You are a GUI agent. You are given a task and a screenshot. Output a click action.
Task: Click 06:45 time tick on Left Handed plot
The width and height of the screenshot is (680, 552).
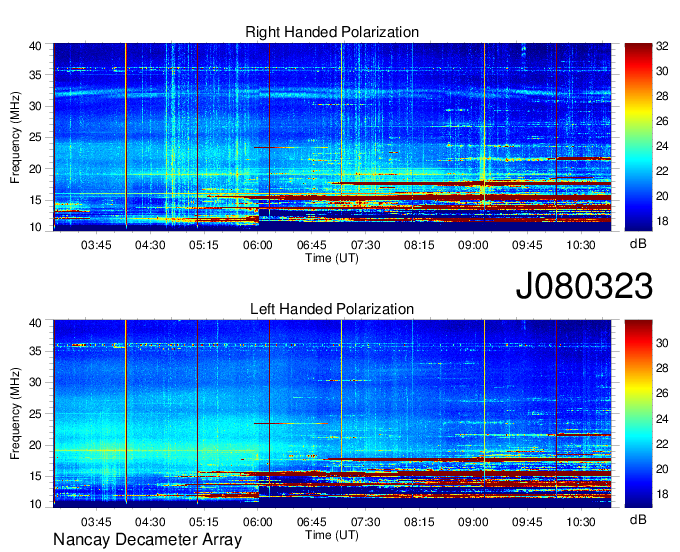click(x=312, y=522)
